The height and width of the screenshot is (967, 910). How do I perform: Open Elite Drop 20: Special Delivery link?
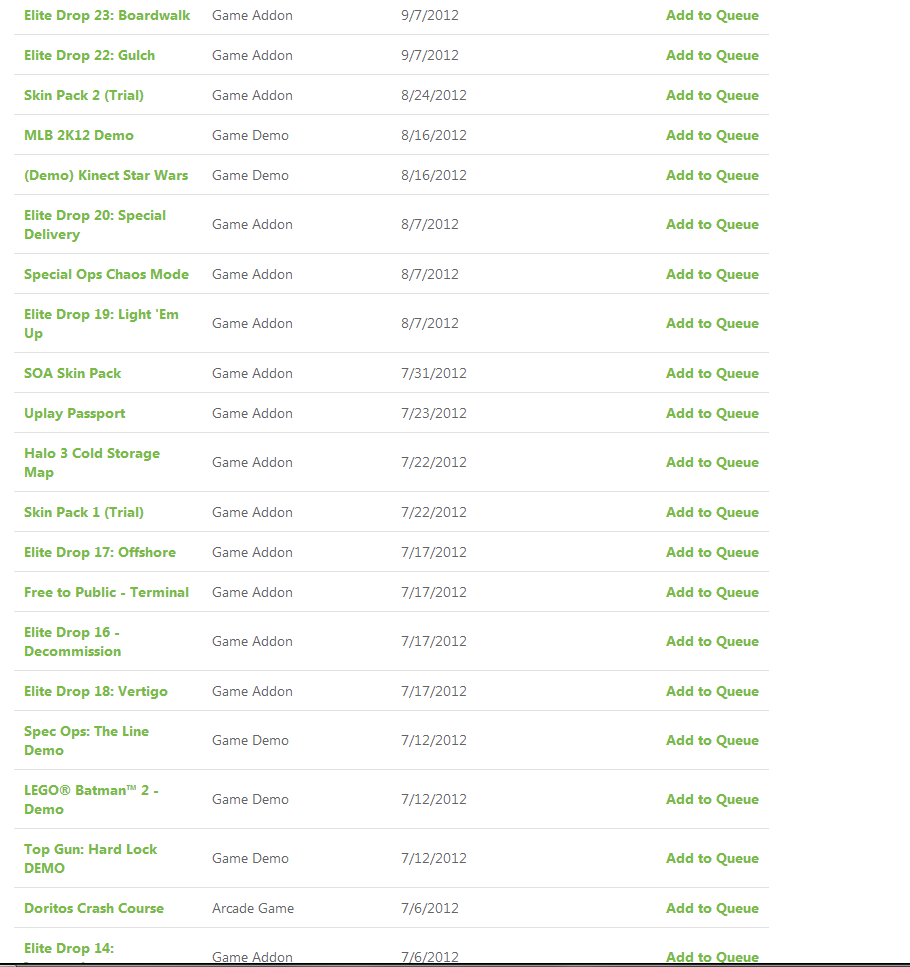click(x=95, y=224)
